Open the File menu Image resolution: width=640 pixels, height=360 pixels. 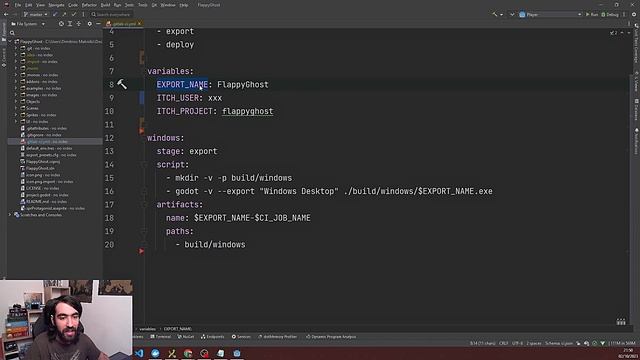coord(18,5)
